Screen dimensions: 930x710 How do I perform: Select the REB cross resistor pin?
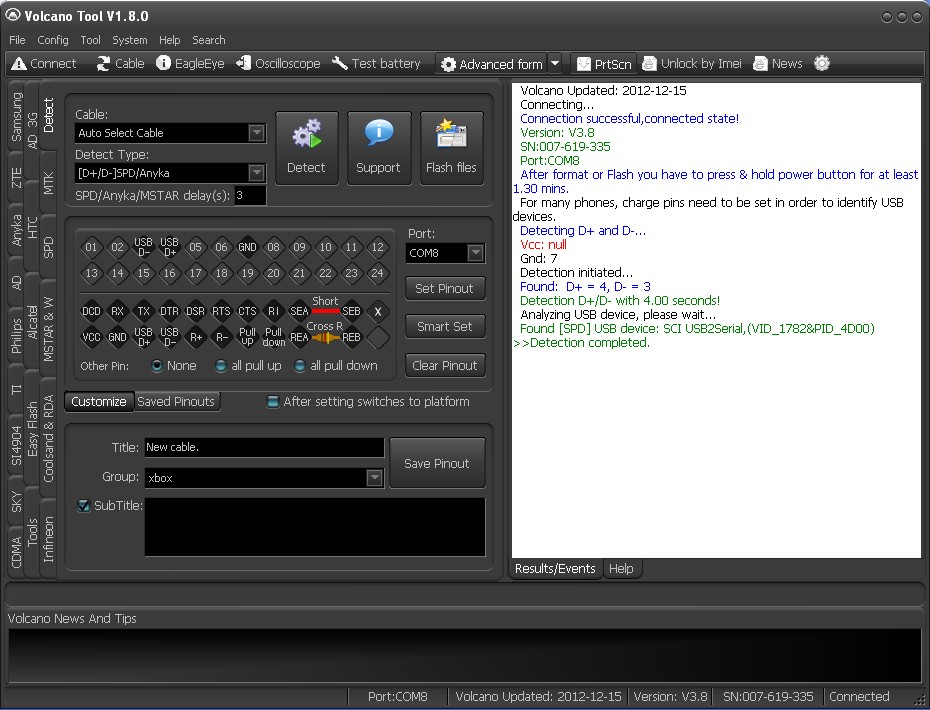click(x=351, y=338)
